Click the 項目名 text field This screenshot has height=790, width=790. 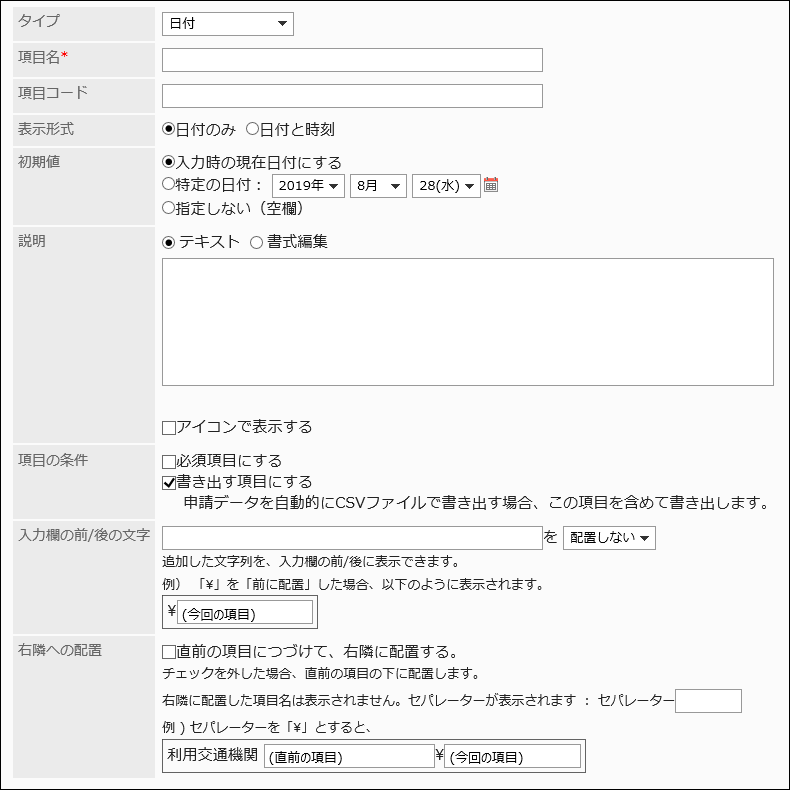pyautogui.click(x=352, y=60)
